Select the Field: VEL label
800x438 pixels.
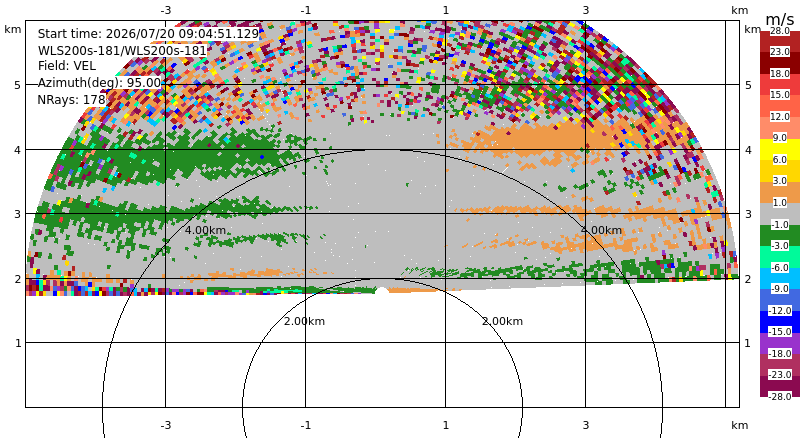coord(67,66)
